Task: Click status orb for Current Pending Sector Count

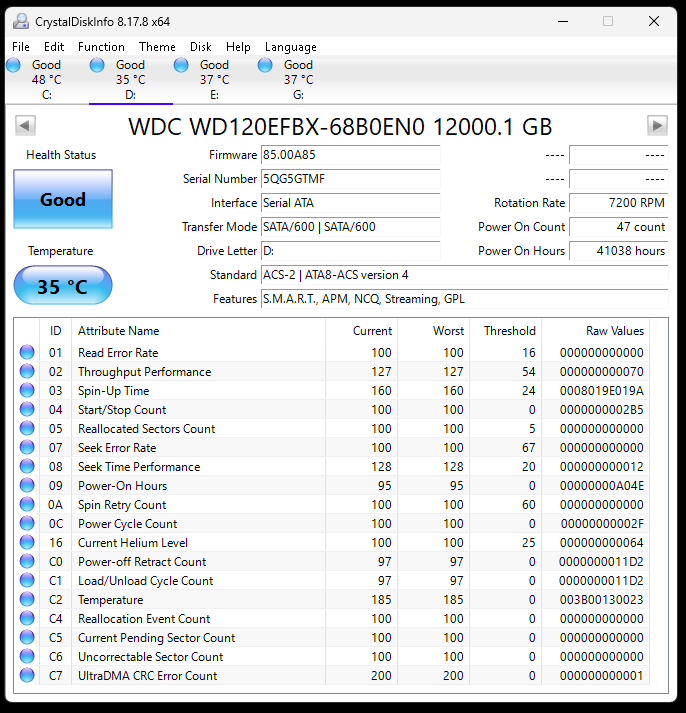Action: tap(27, 638)
